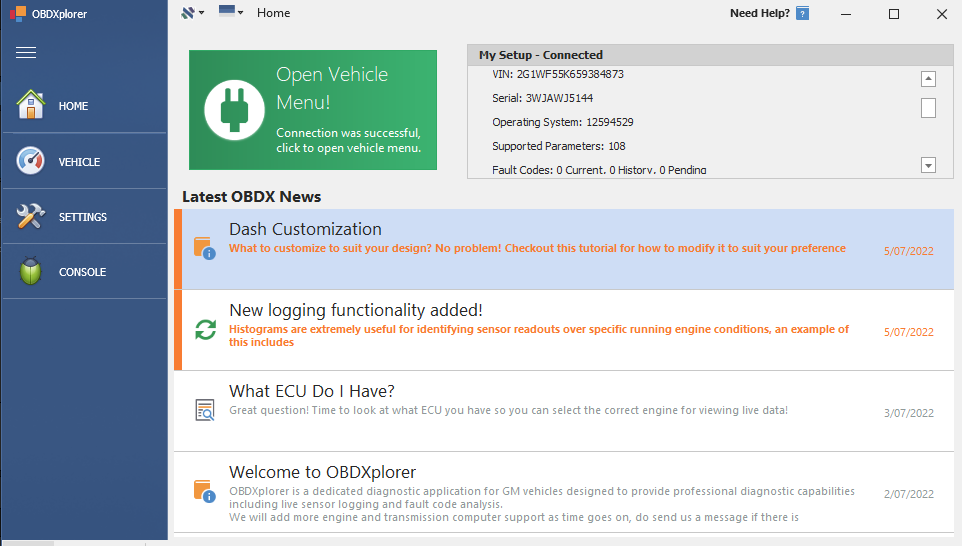The width and height of the screenshot is (962, 546).
Task: Click the Serial: 3WJAWJ5144 line
Action: pyautogui.click(x=542, y=98)
